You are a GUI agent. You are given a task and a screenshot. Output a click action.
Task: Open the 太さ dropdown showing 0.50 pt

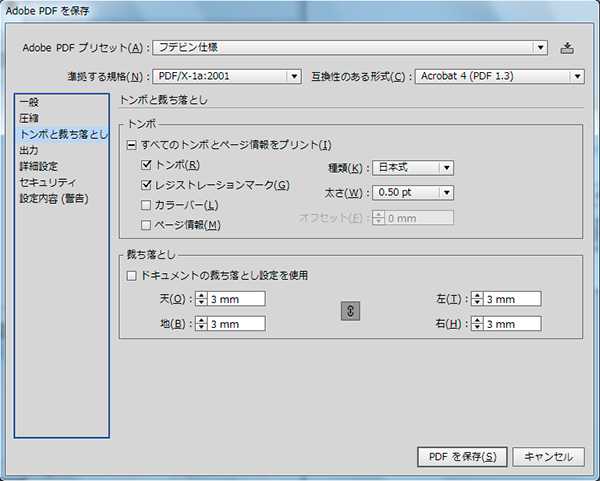click(x=413, y=192)
